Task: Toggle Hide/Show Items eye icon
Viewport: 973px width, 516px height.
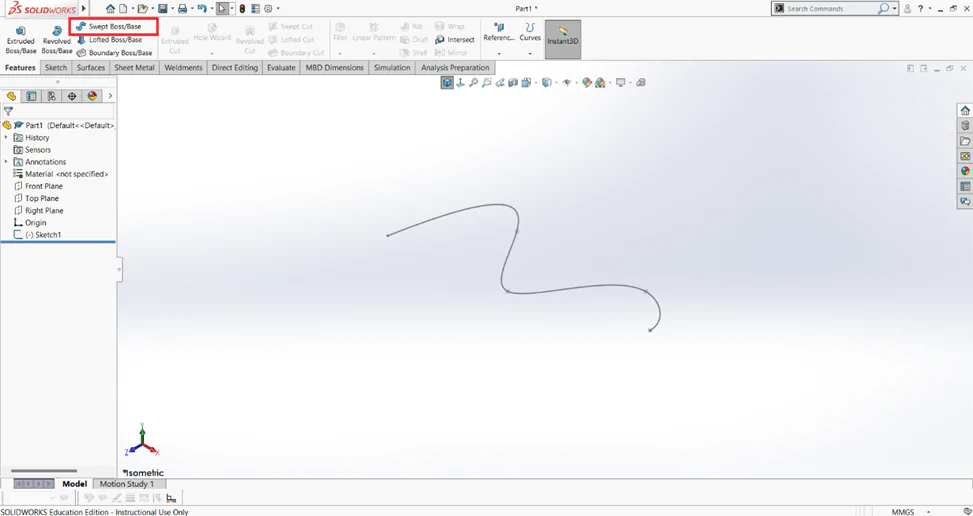Action: pyautogui.click(x=567, y=82)
